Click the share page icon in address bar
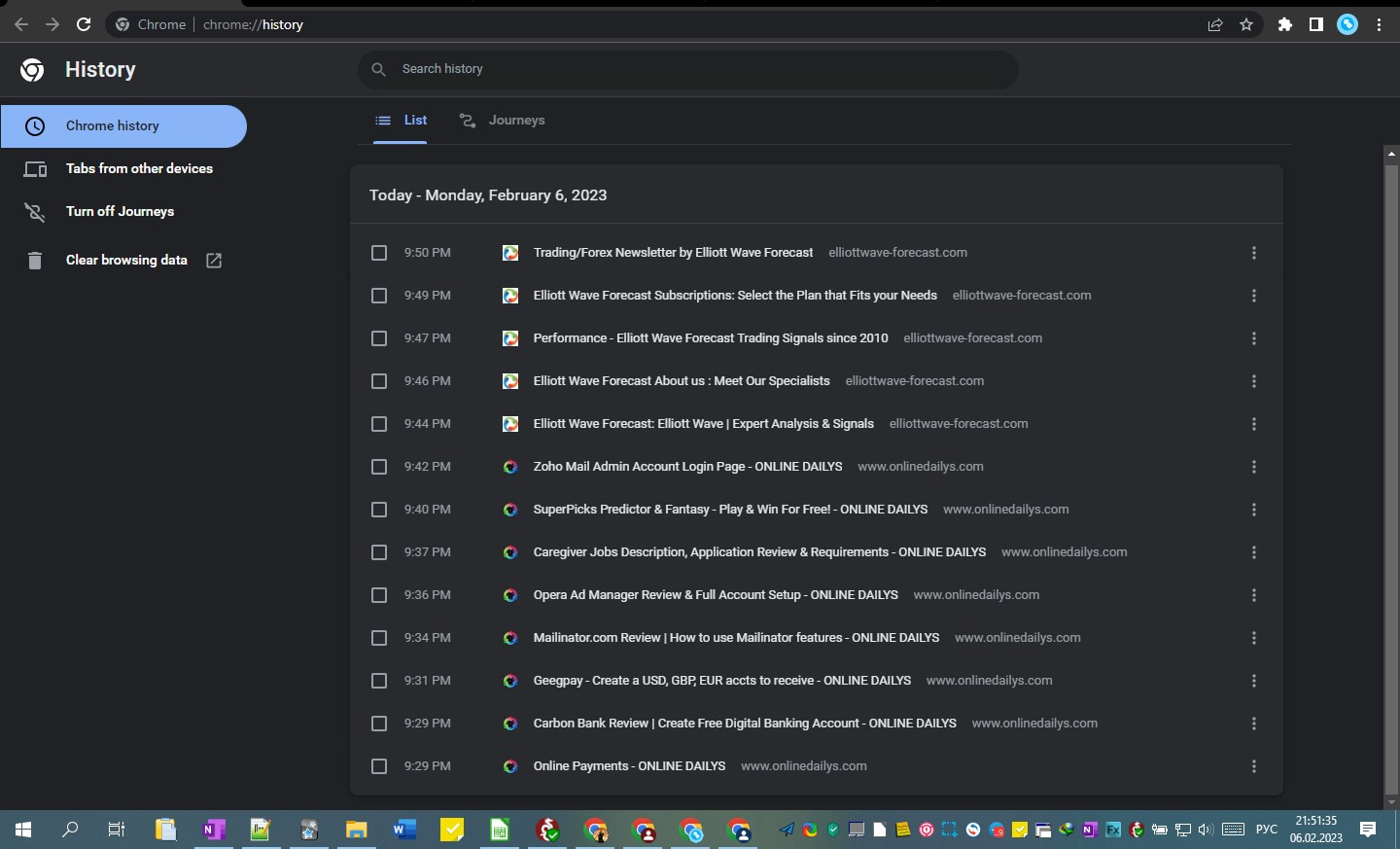This screenshot has height=849, width=1400. (x=1215, y=24)
